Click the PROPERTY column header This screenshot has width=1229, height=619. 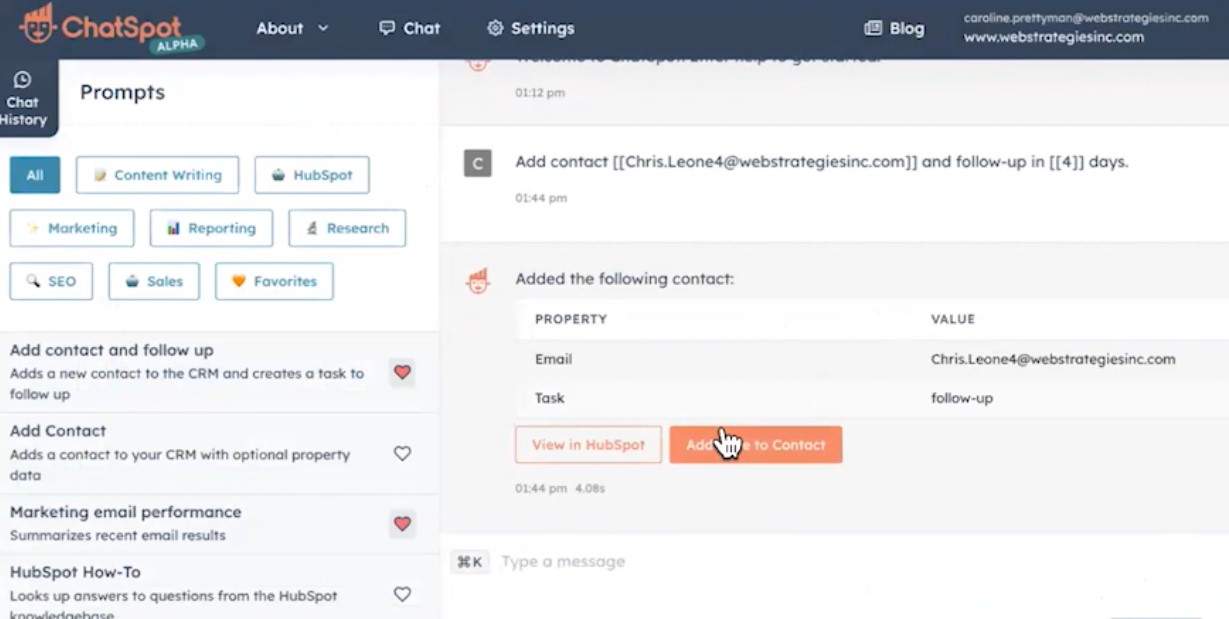[x=571, y=319]
